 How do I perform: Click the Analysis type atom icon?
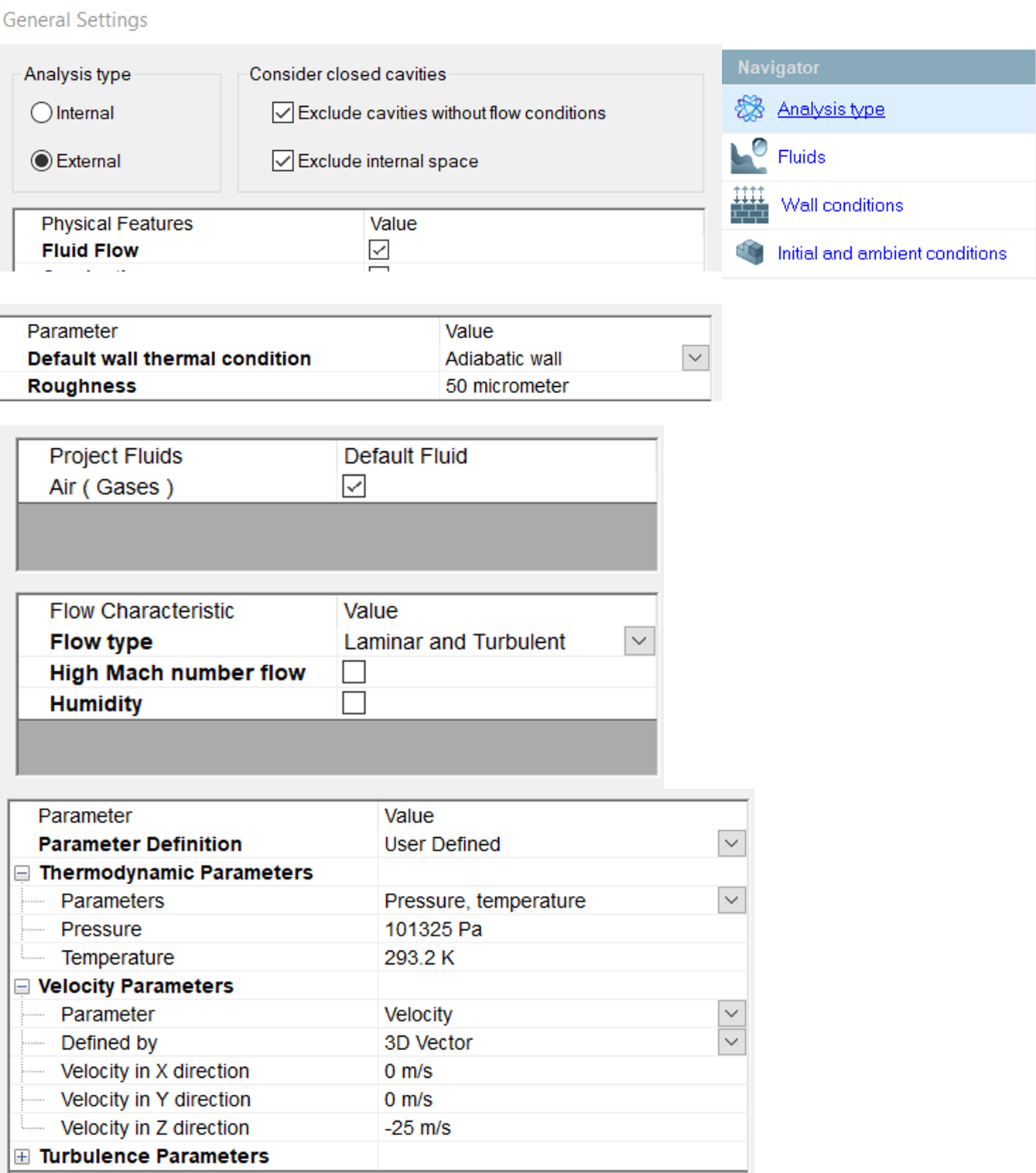[749, 109]
